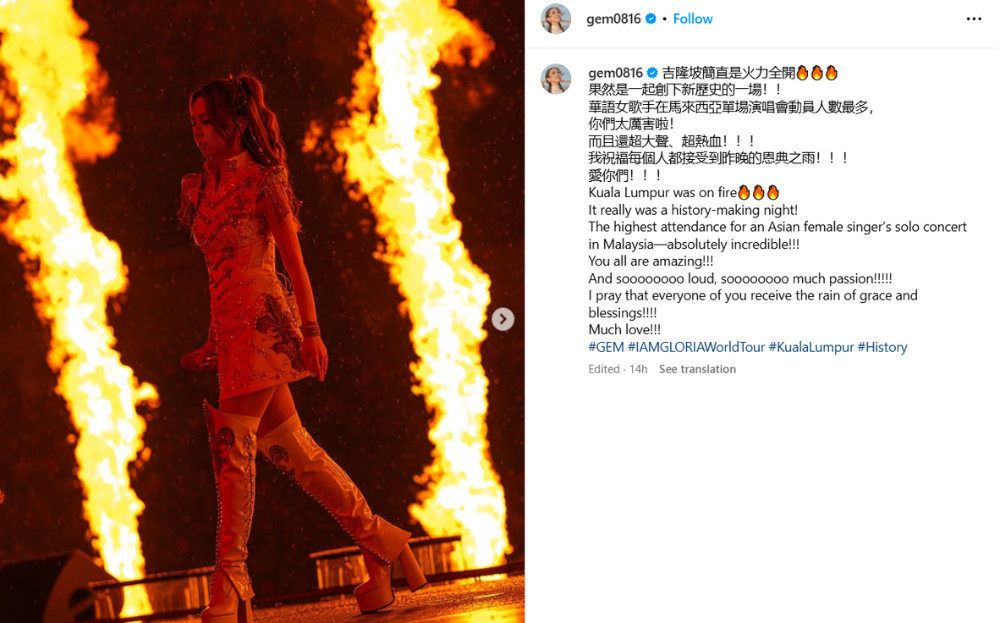Click the 14h post timestamp
This screenshot has height=623, width=1000.
pyautogui.click(x=638, y=369)
